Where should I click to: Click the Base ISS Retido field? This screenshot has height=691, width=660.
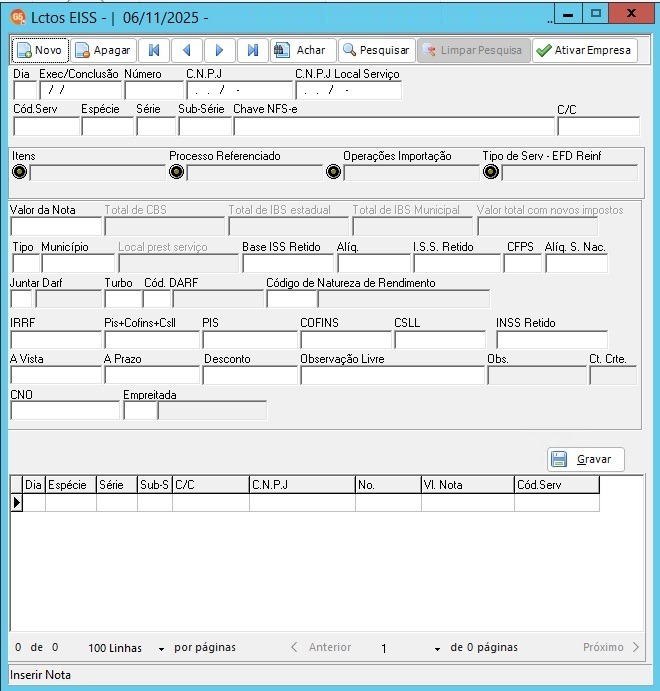point(288,264)
